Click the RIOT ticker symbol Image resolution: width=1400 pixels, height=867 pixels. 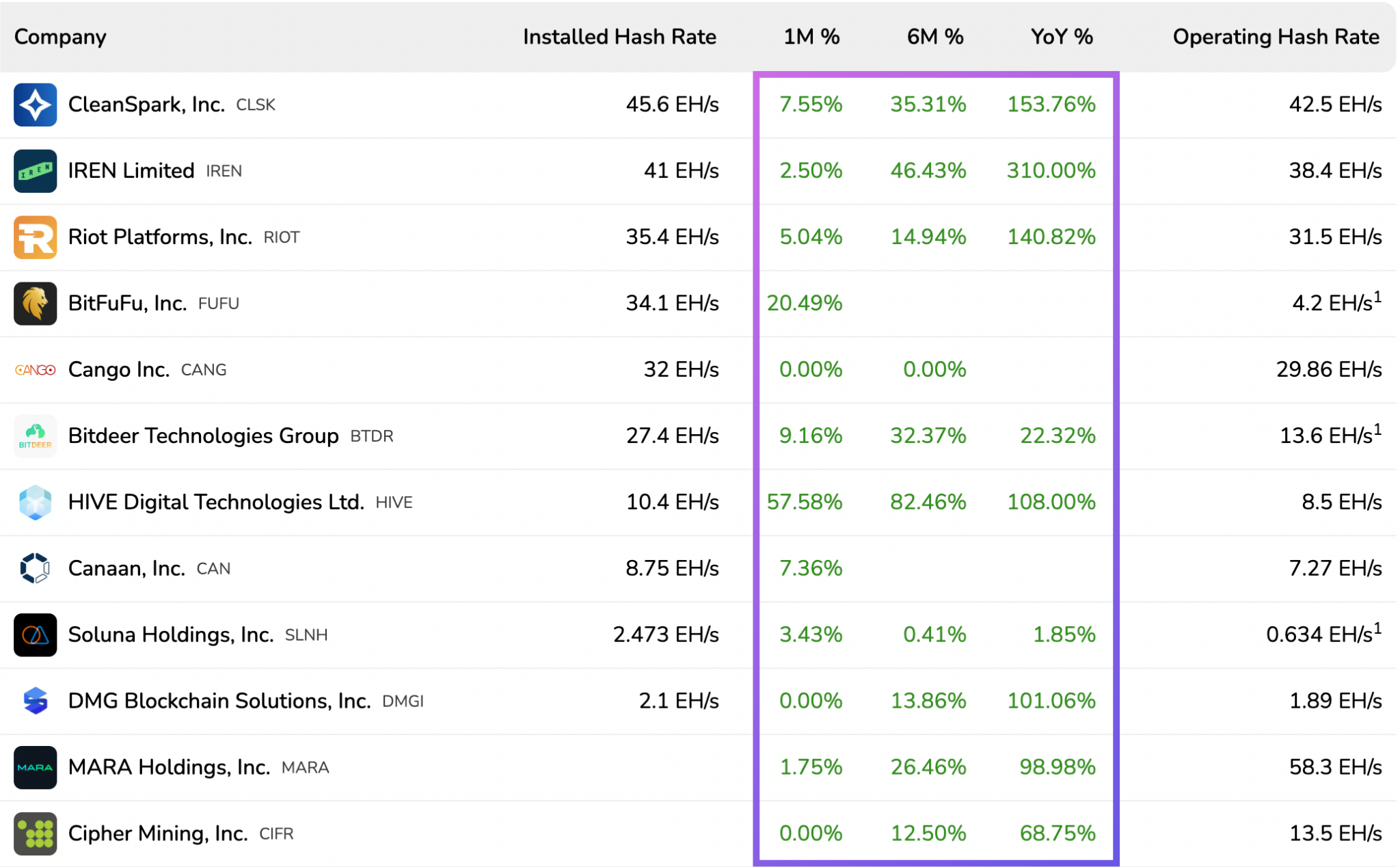coord(282,238)
